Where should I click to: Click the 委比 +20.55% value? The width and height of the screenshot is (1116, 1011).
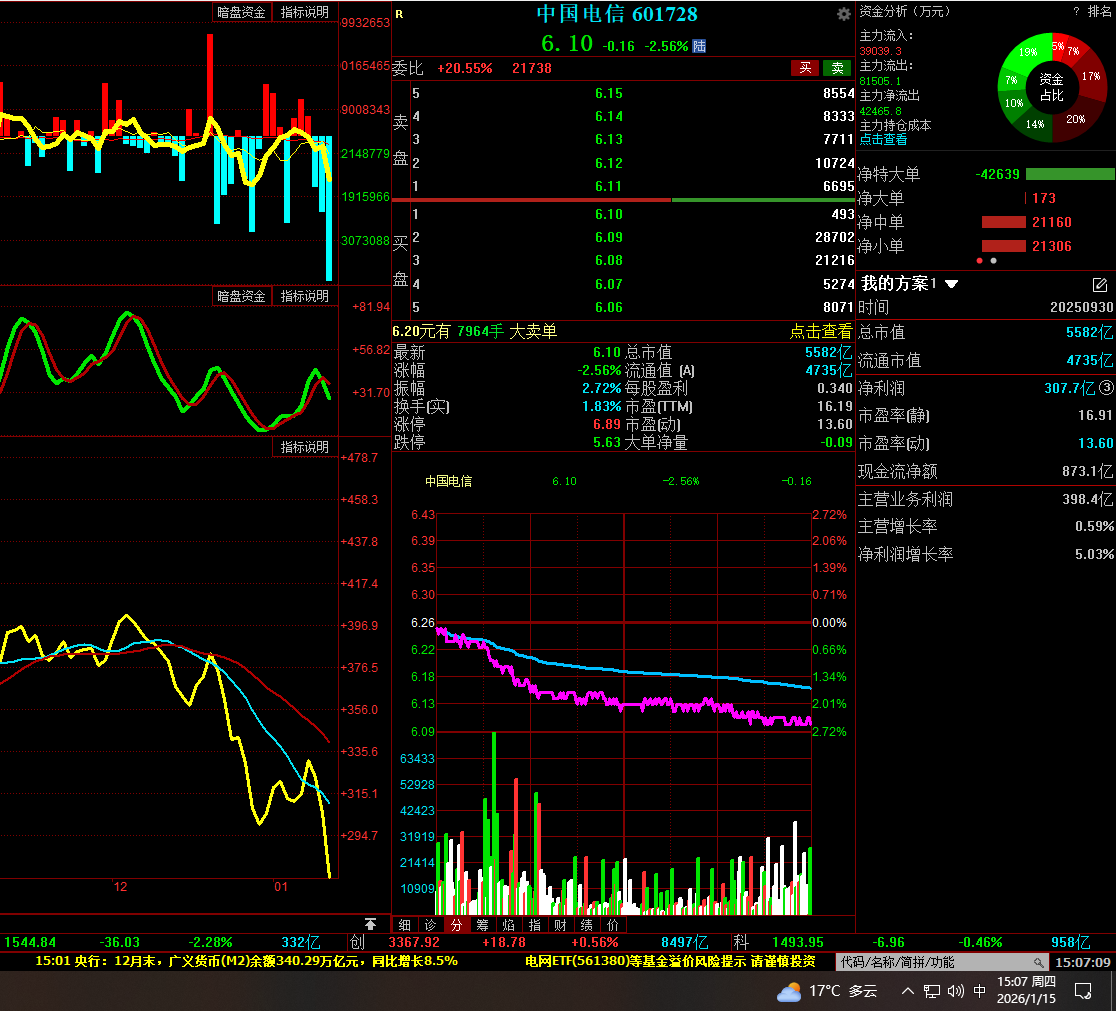pyautogui.click(x=465, y=68)
